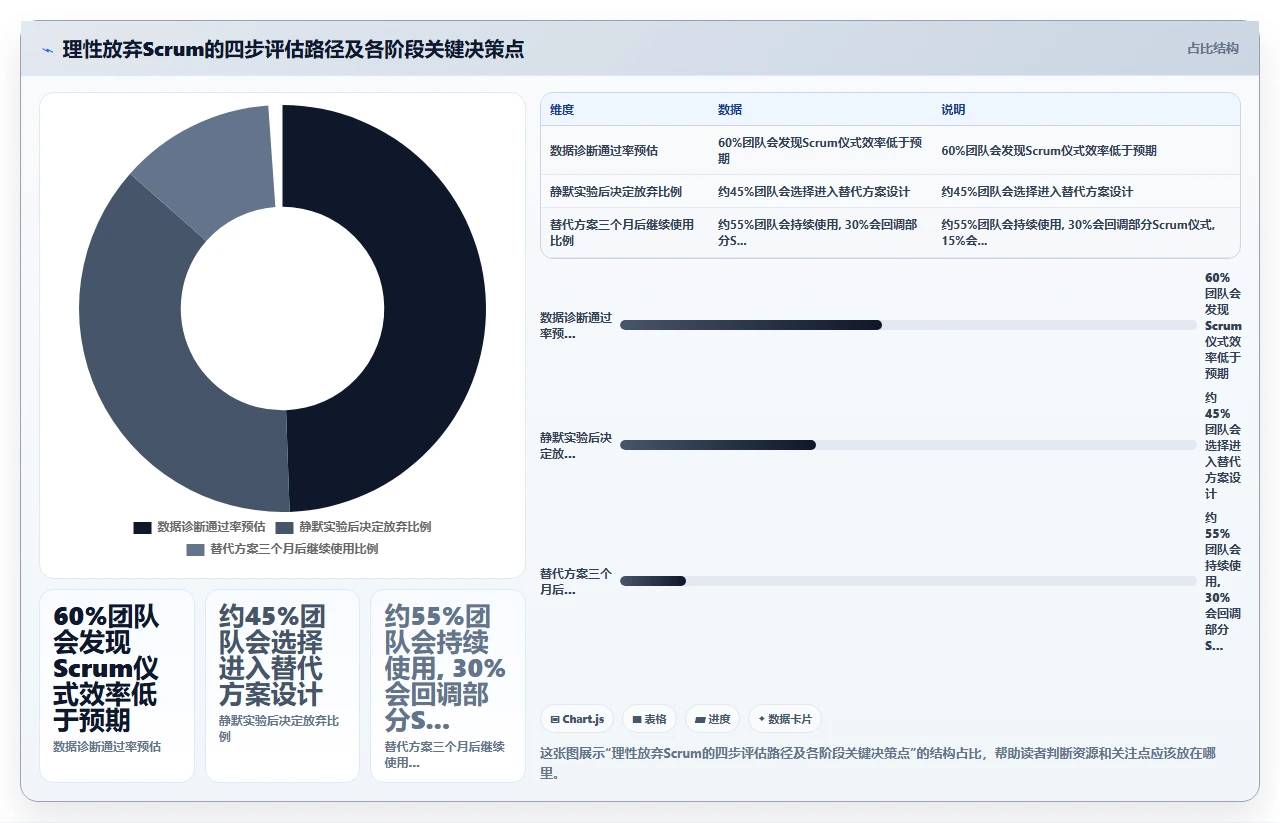Click progress label 静默实验后决定放…

(x=576, y=446)
